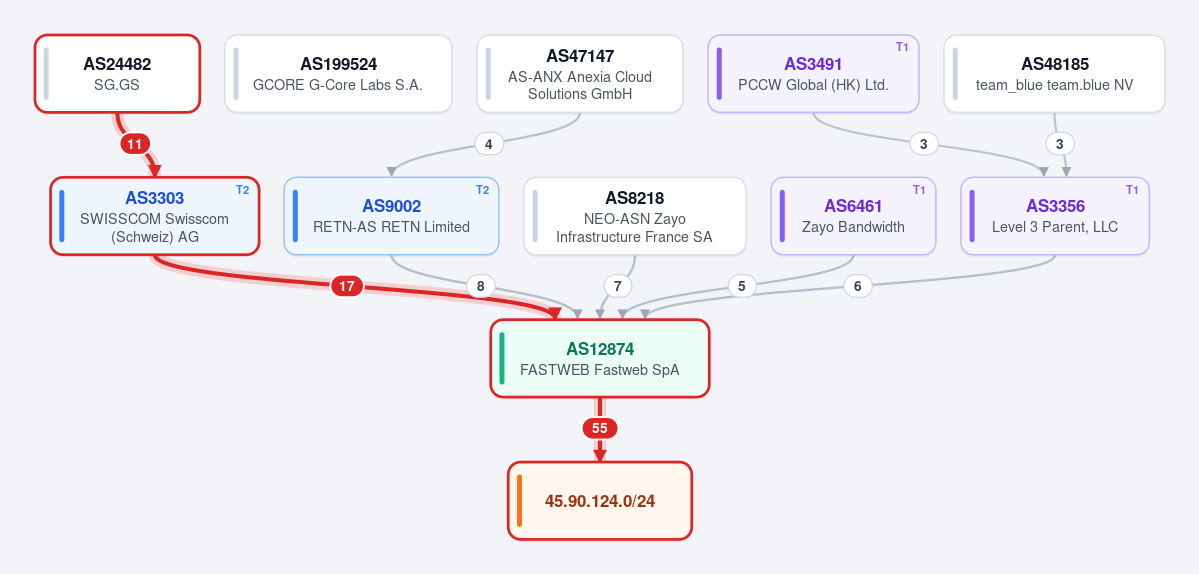Click the T2 badge on AS3303
Image resolution: width=1199 pixels, height=574 pixels.
[x=242, y=190]
